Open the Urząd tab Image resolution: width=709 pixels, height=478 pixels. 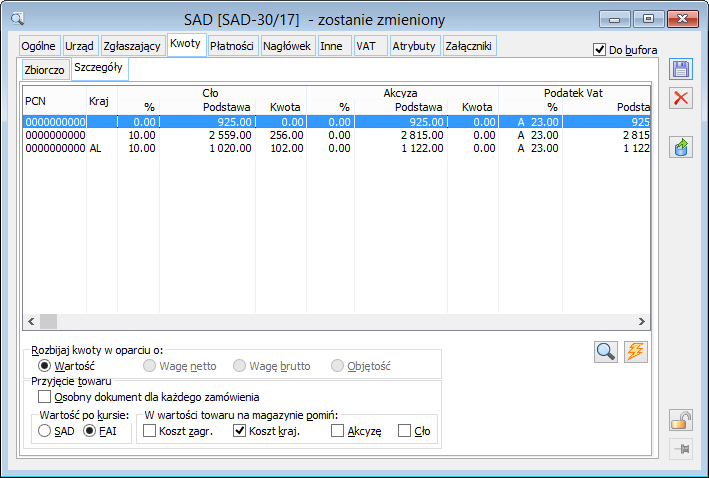coord(79,46)
